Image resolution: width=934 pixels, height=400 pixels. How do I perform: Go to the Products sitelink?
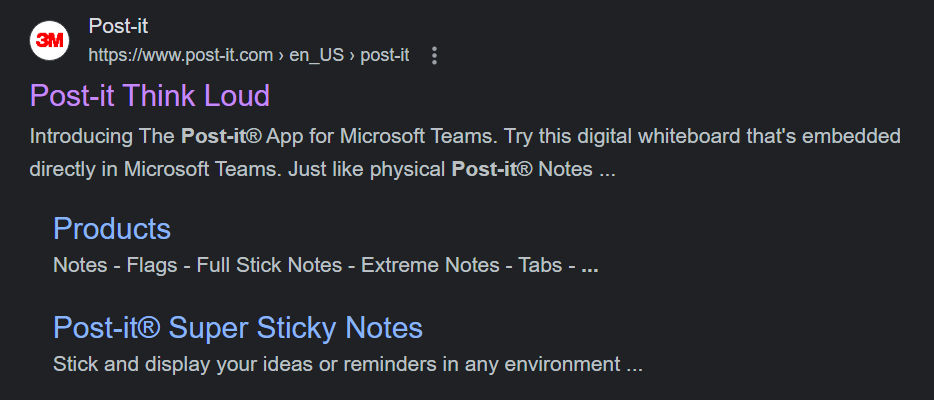tap(112, 229)
